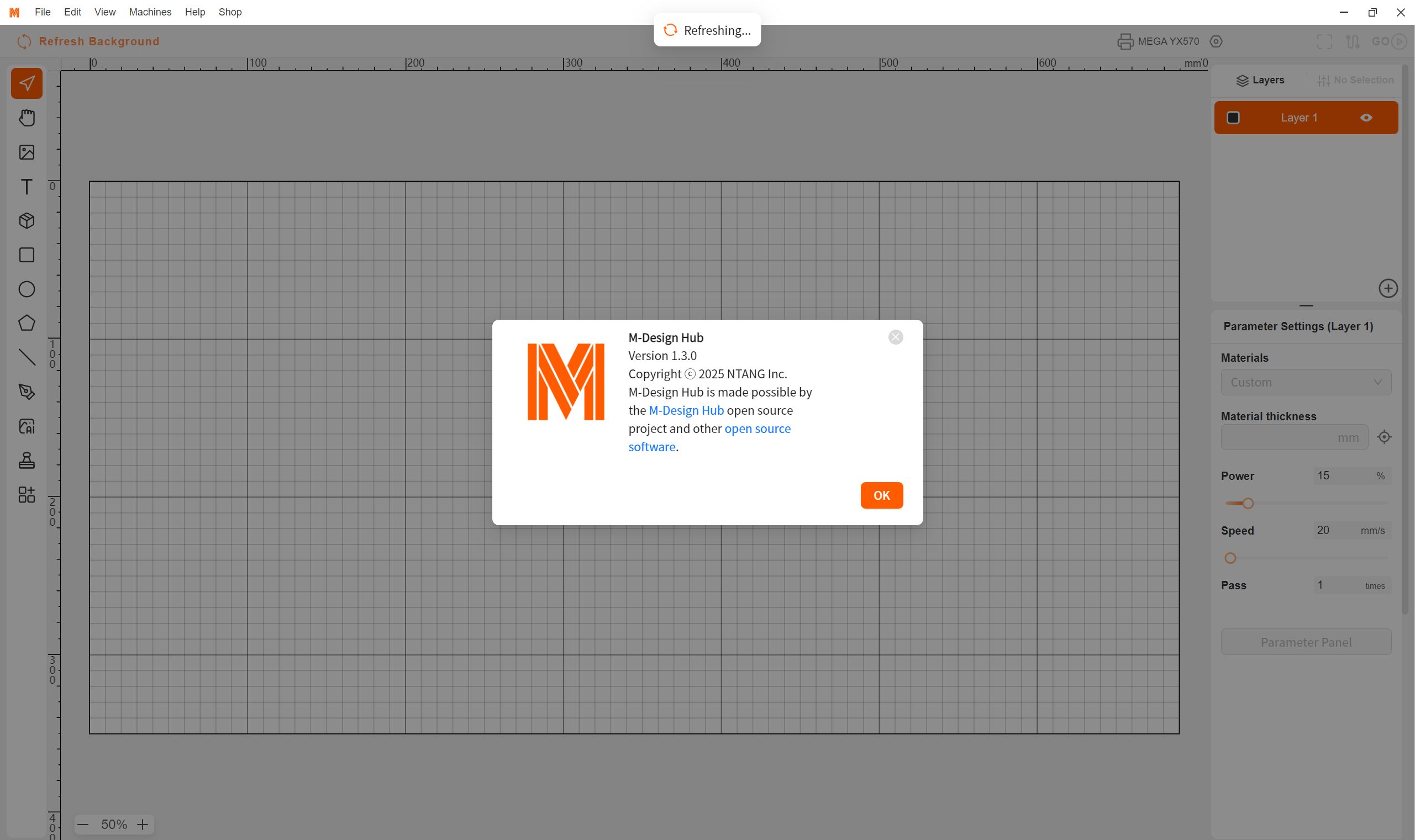Image resolution: width=1415 pixels, height=840 pixels.
Task: Click the Material thickness input field
Action: 1294,437
